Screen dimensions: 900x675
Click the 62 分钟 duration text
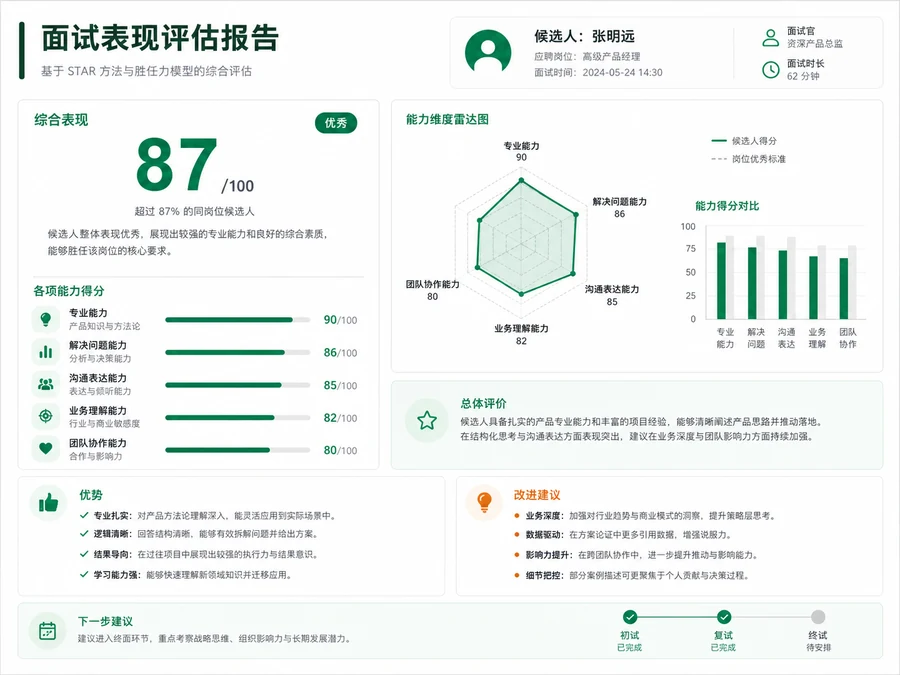pos(803,76)
